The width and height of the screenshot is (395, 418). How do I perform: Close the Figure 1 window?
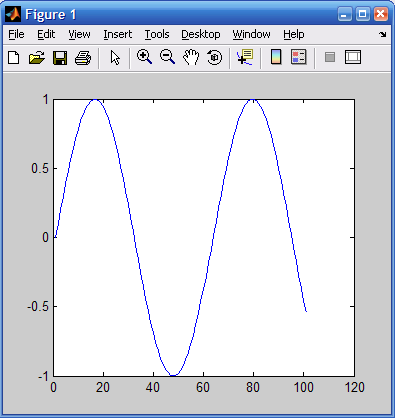(381, 14)
